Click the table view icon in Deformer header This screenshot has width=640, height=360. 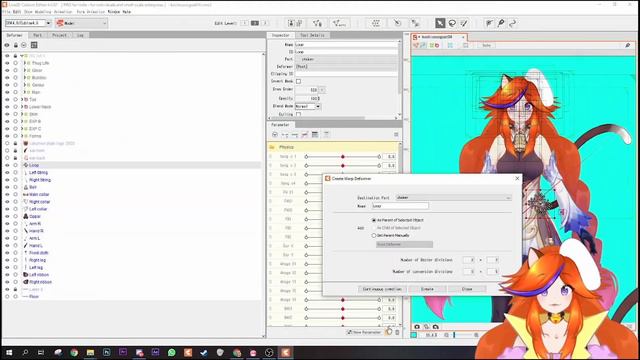pos(34,45)
